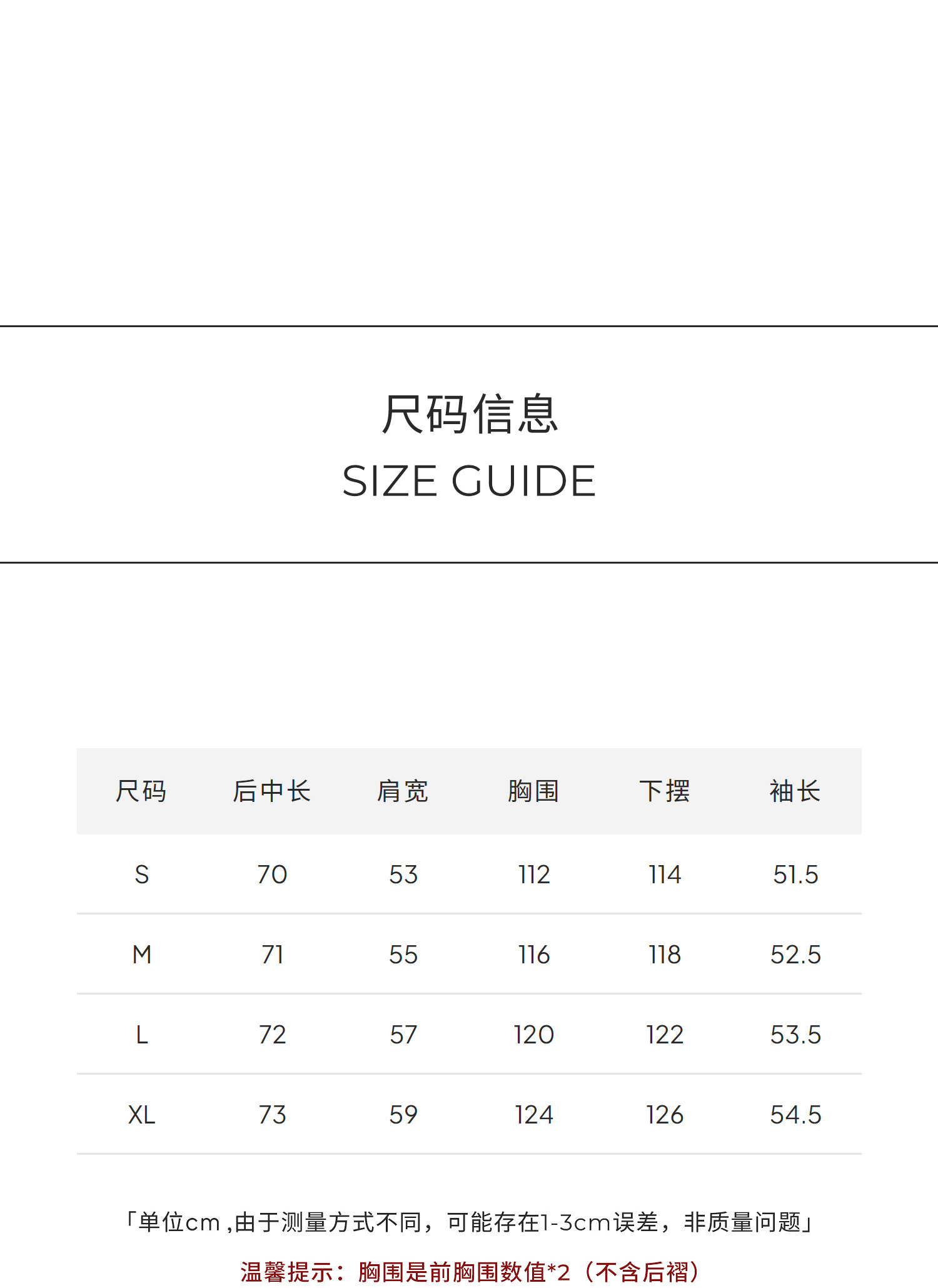The width and height of the screenshot is (938, 1288).
Task: Select the S size row label
Action: (x=141, y=875)
